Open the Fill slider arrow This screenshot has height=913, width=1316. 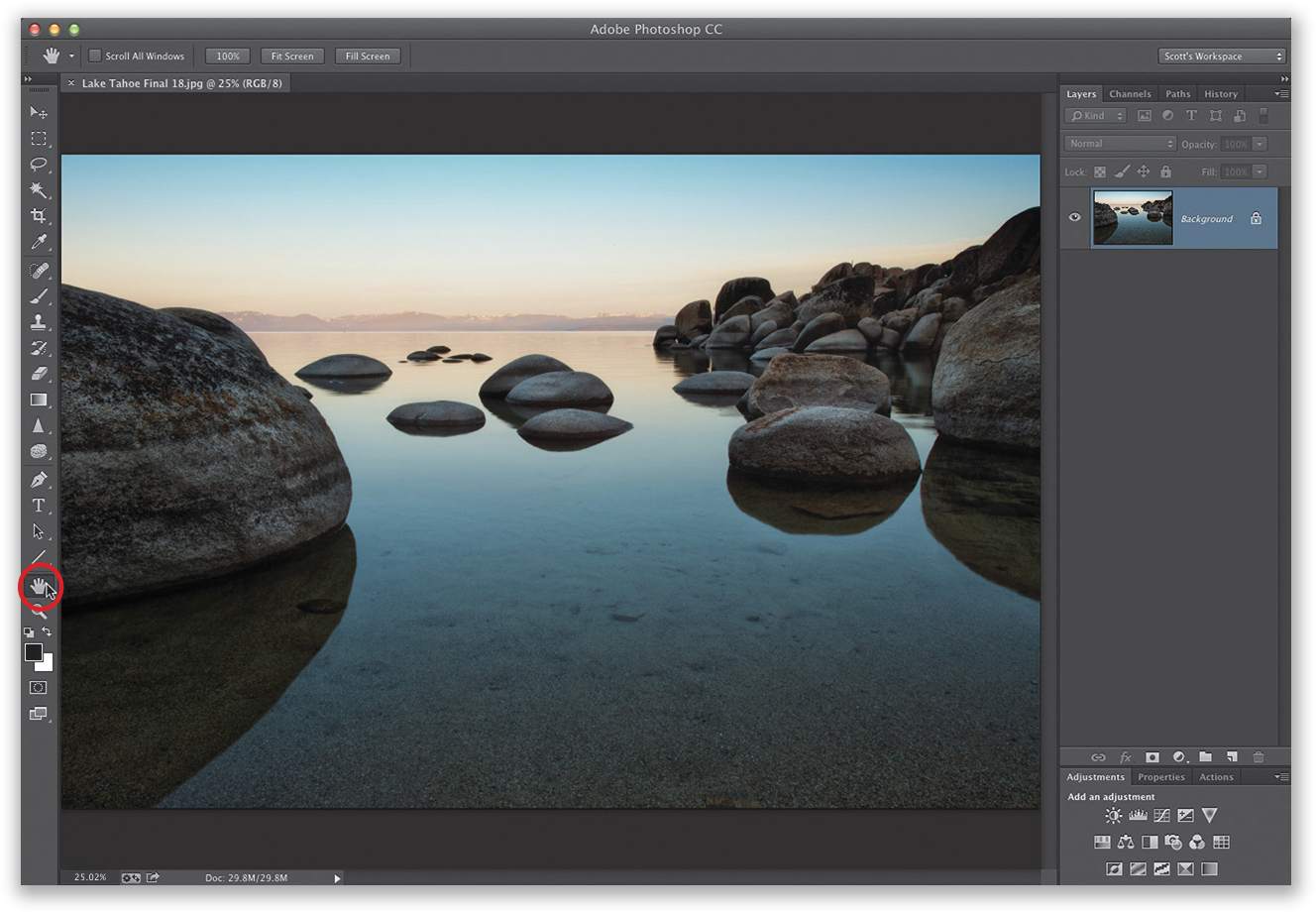[x=1260, y=171]
